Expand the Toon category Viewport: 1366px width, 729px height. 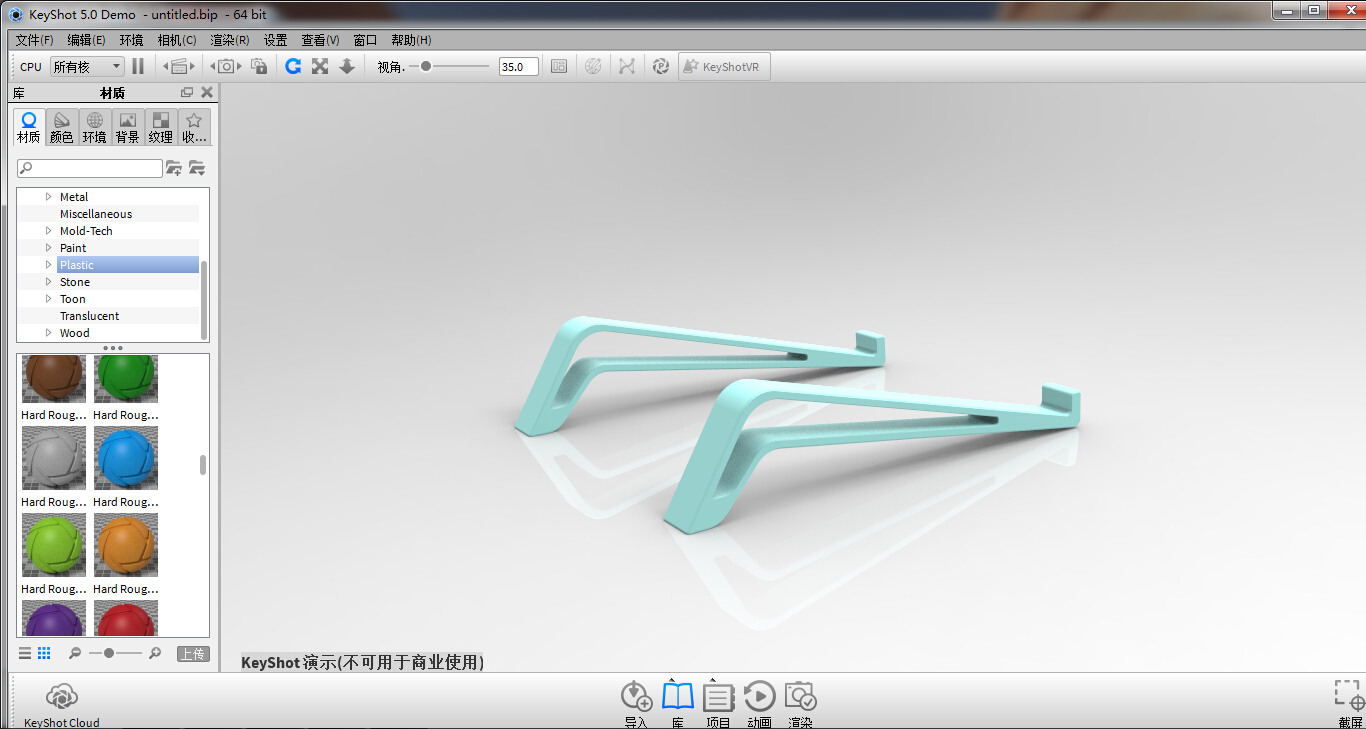pos(48,299)
